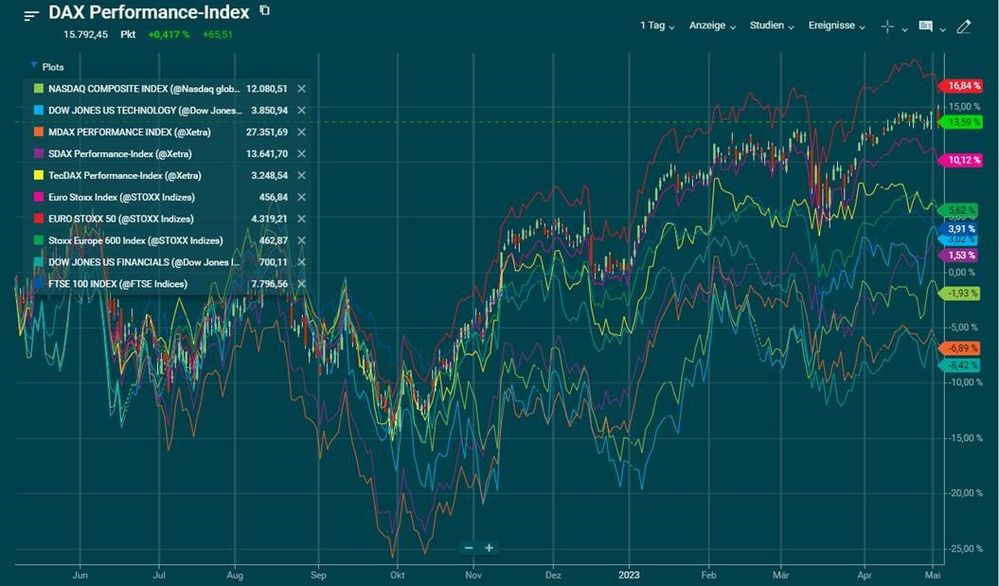
Task: Remove the FTSE 100 INDEX plot
Action: (301, 284)
